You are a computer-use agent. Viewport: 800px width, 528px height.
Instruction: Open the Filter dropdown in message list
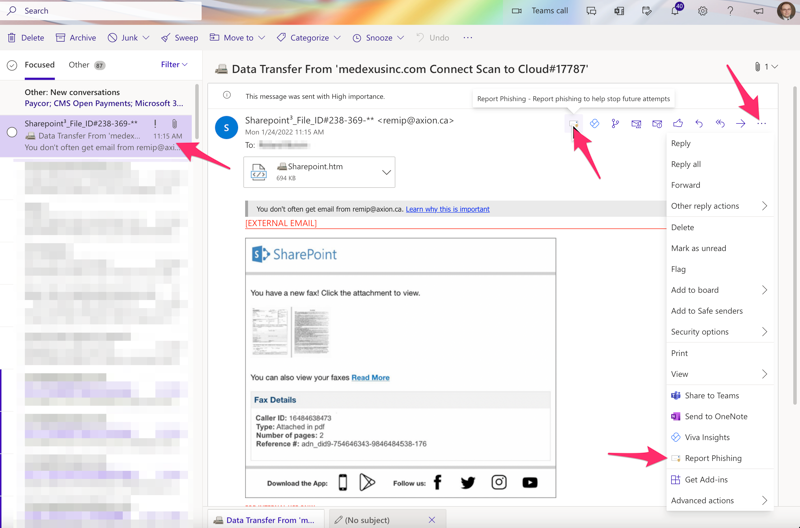(174, 65)
